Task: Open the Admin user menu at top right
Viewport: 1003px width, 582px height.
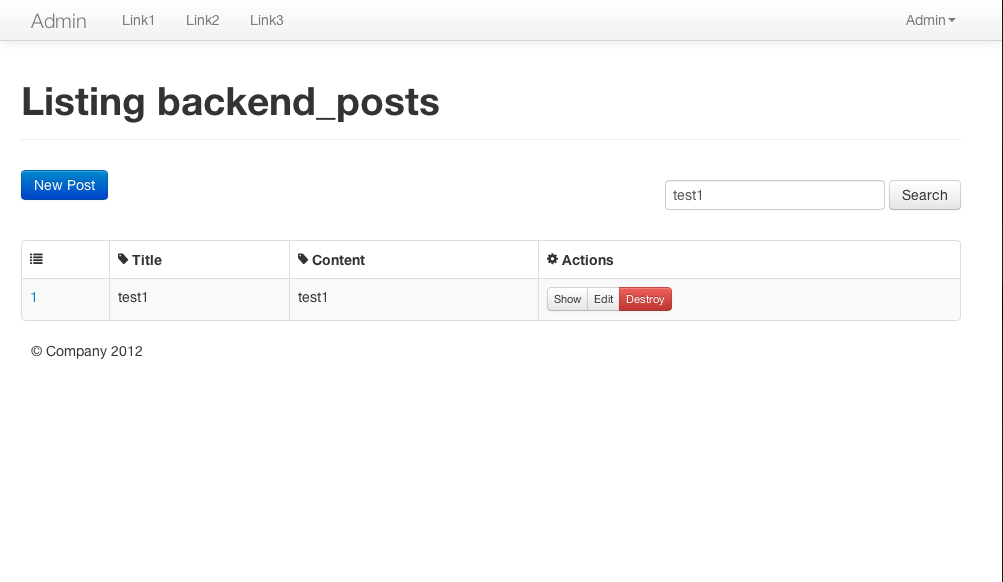Action: (931, 20)
